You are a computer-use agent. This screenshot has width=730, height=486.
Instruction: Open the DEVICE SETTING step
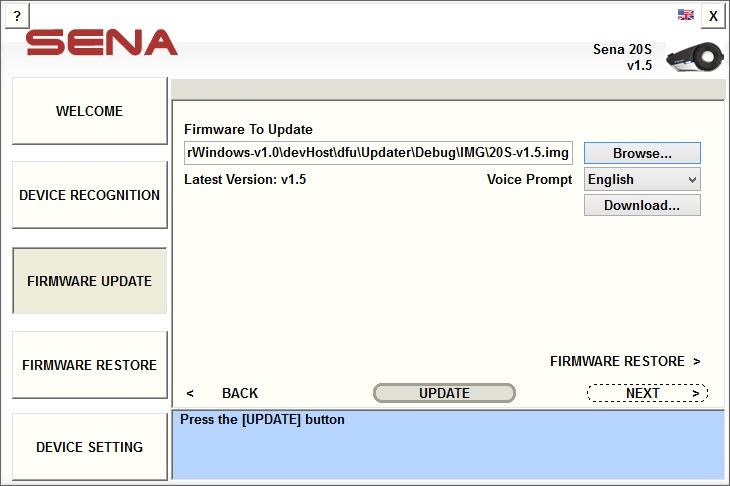click(89, 447)
